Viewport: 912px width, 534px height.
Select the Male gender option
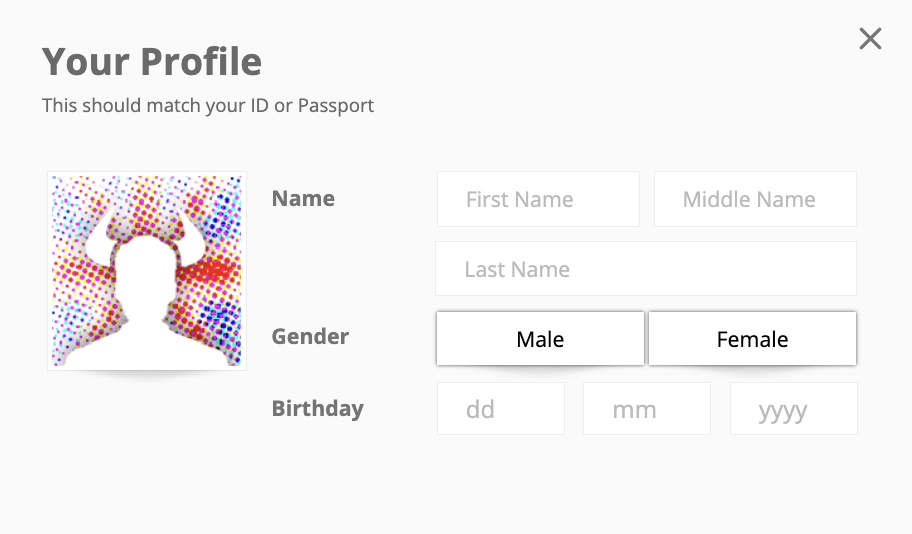click(x=540, y=339)
